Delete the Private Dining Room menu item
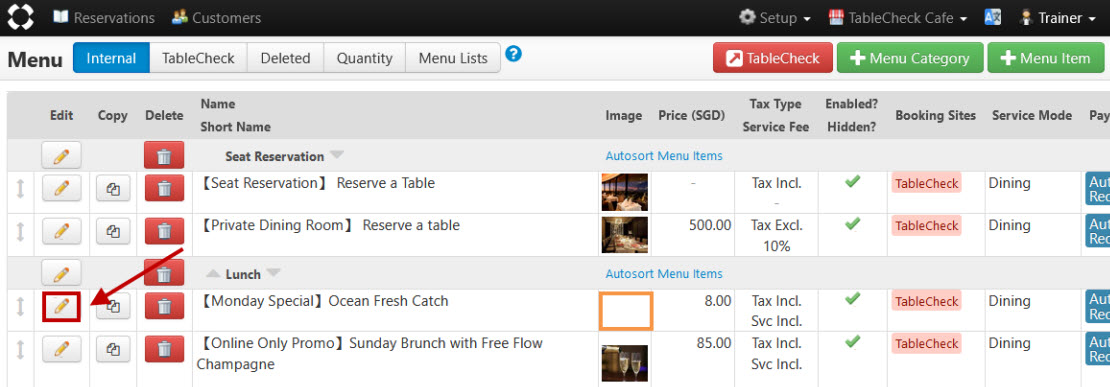The width and height of the screenshot is (1110, 387). [164, 231]
